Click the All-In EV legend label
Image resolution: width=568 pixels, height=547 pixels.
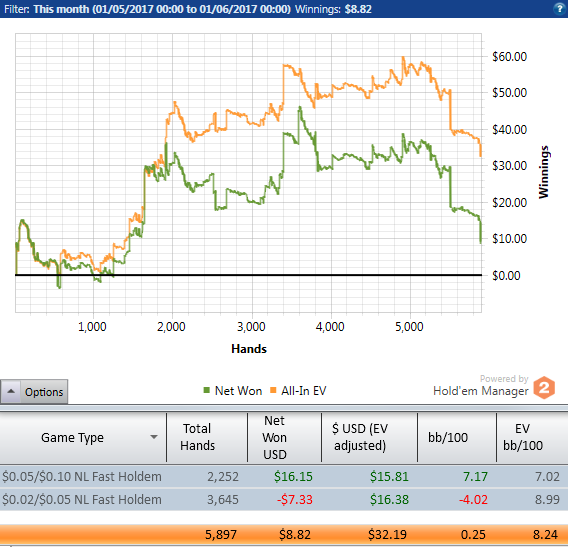coord(304,391)
